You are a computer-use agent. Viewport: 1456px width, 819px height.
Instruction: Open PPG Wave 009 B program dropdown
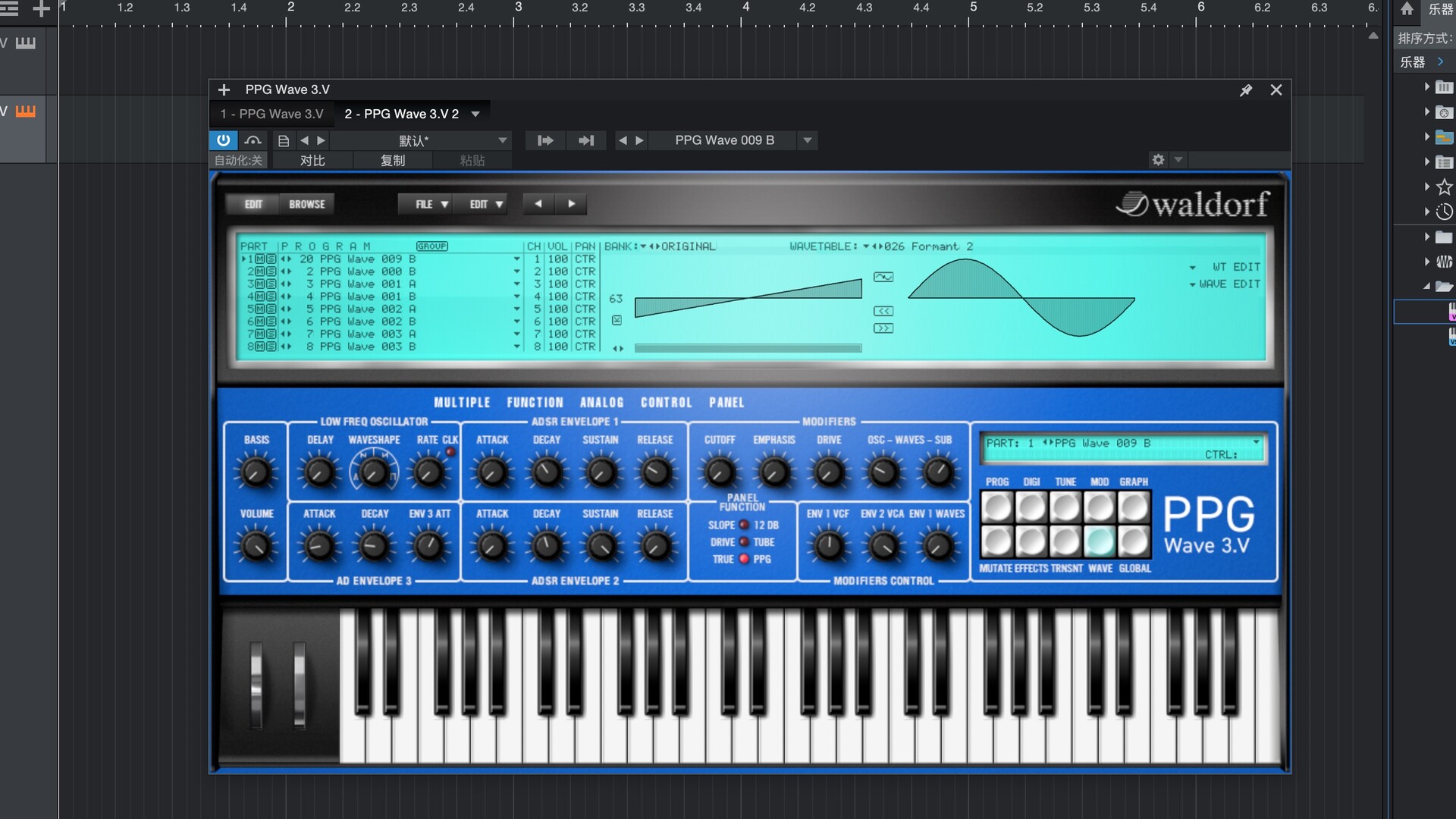808,140
